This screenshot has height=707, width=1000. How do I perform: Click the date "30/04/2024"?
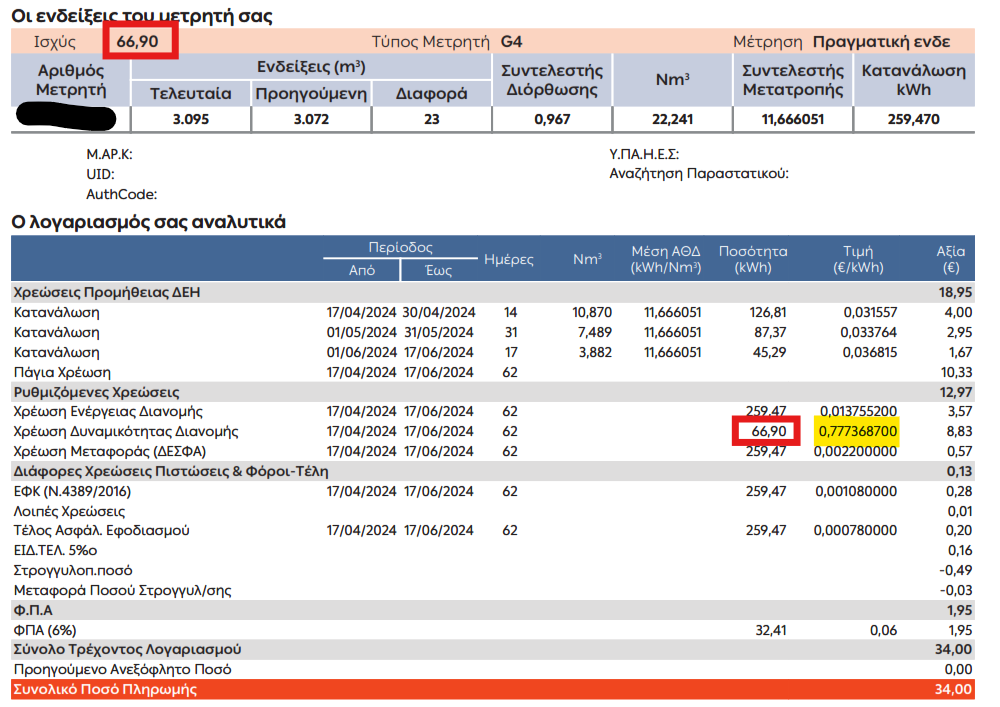(x=439, y=312)
